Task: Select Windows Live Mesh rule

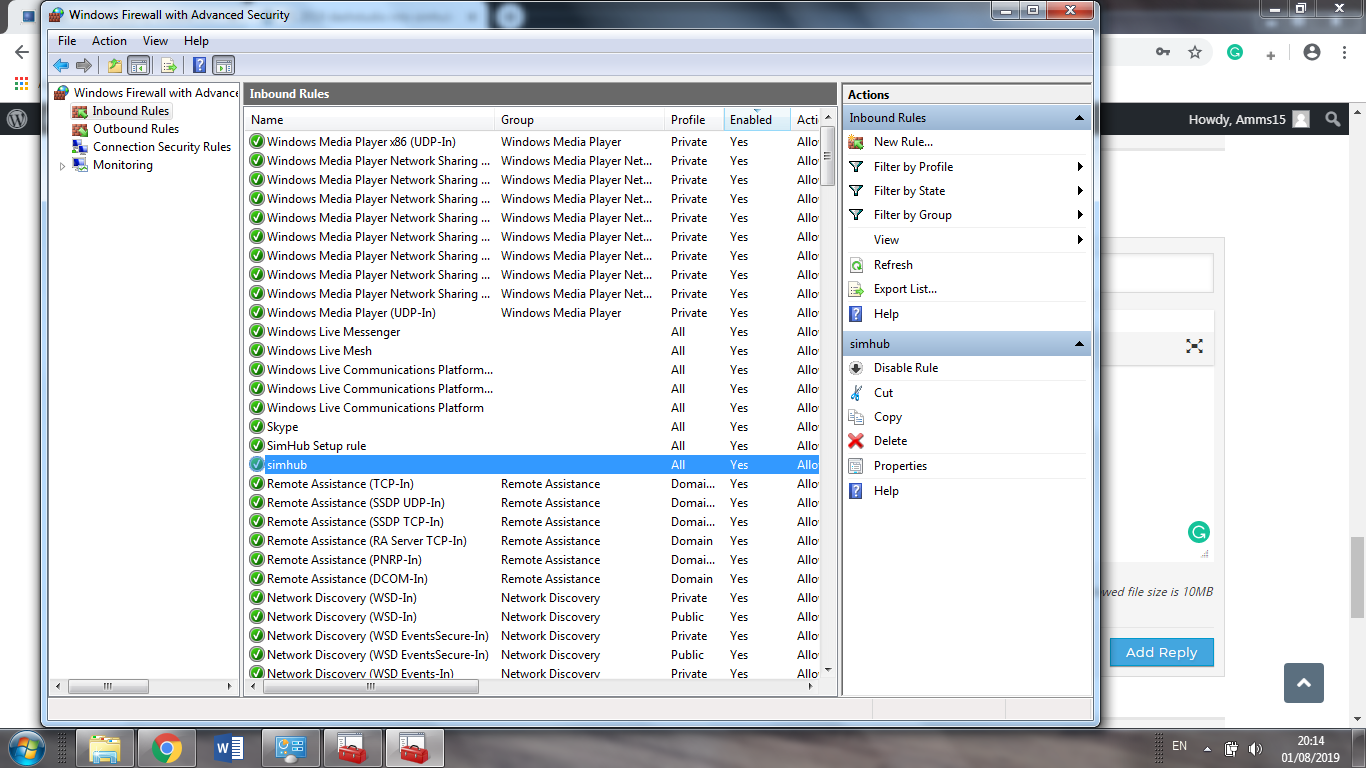Action: [x=533, y=351]
